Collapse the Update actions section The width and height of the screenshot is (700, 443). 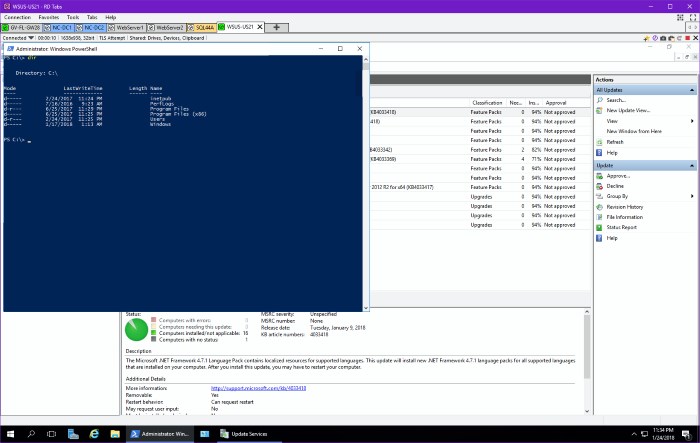point(692,166)
